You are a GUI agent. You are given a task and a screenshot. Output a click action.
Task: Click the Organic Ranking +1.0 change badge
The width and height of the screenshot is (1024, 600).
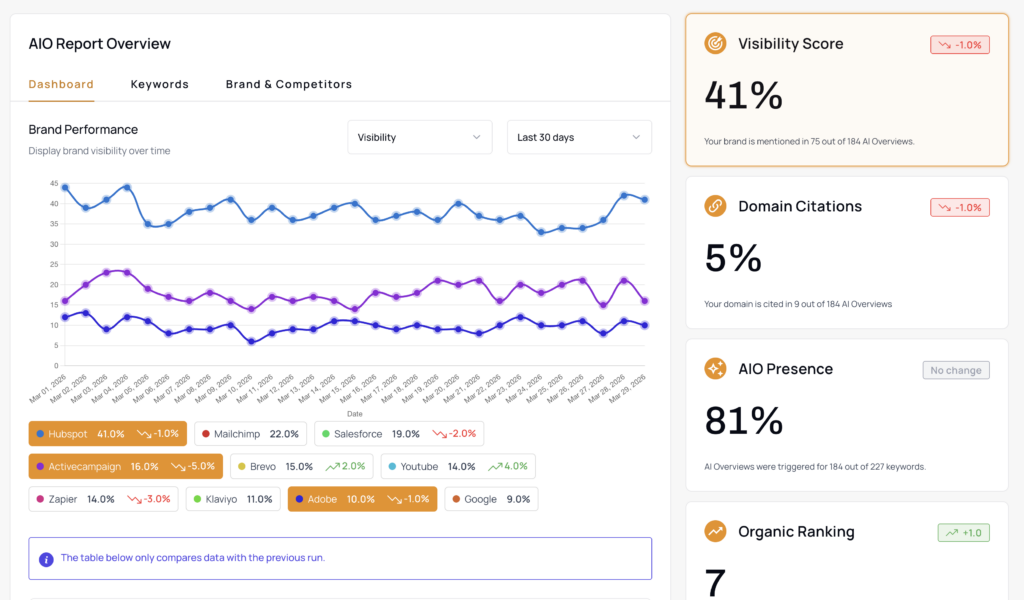coord(962,533)
